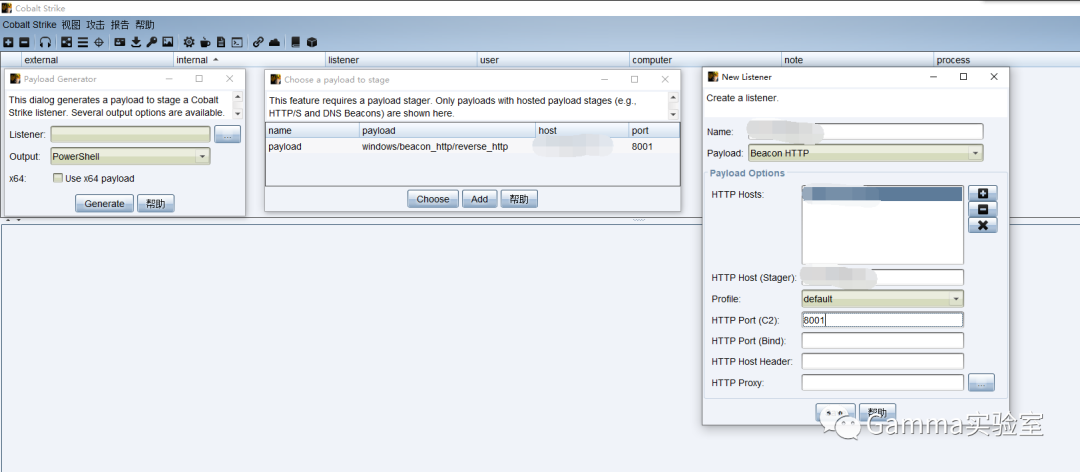Clear HTTP hosts with X button

point(983,225)
